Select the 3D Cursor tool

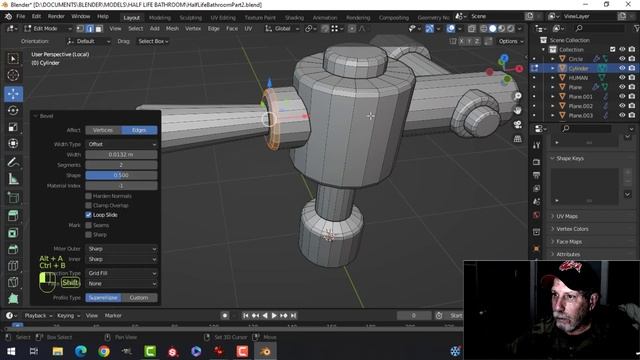click(13, 76)
